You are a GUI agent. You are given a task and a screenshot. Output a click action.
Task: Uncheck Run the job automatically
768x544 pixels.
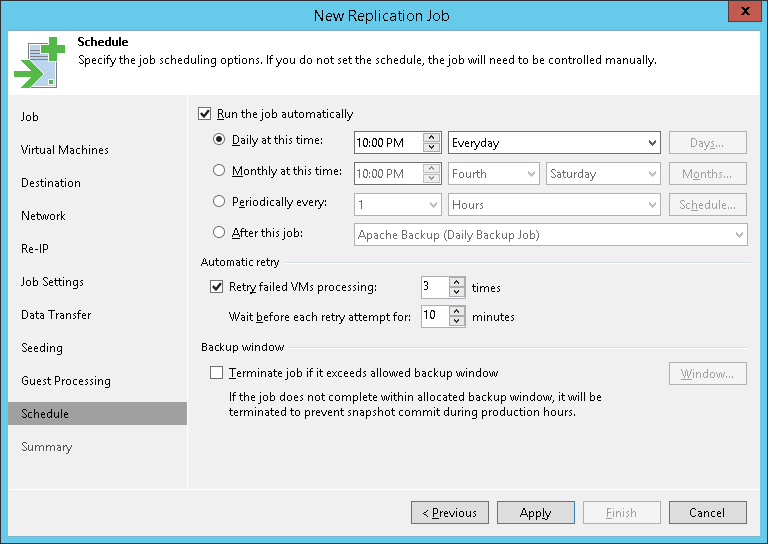pyautogui.click(x=206, y=114)
